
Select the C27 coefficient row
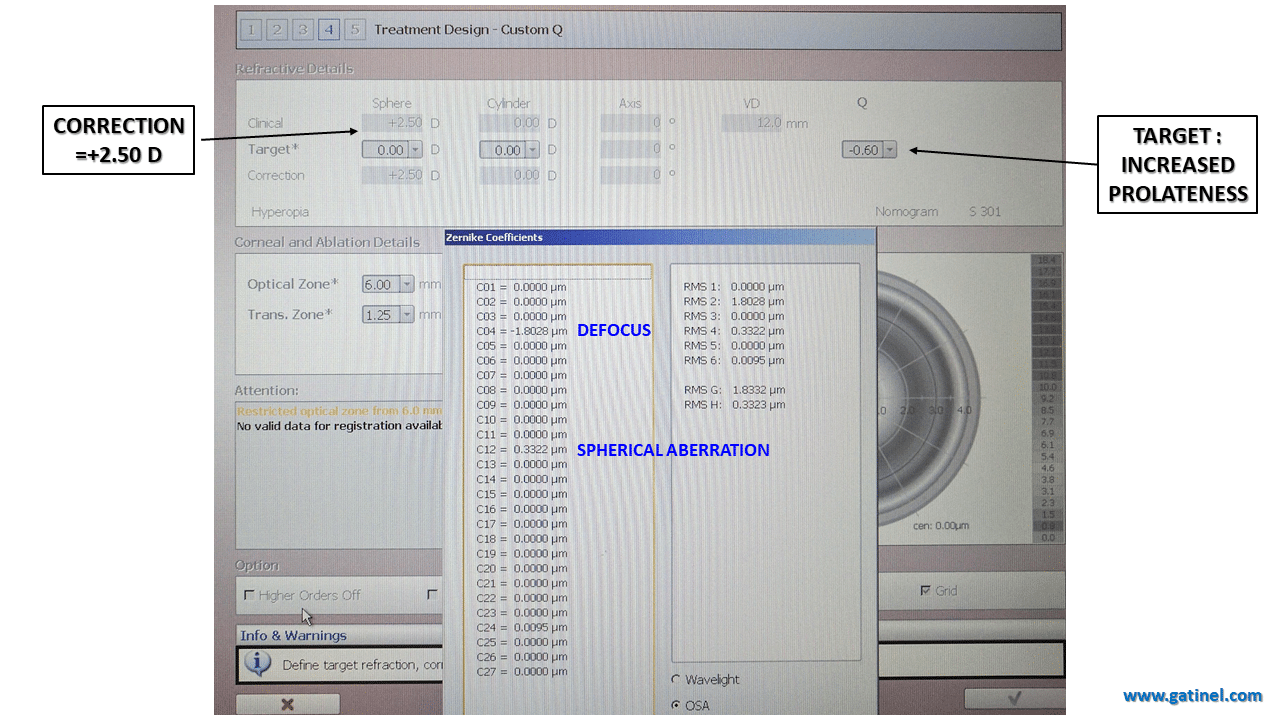click(x=521, y=672)
